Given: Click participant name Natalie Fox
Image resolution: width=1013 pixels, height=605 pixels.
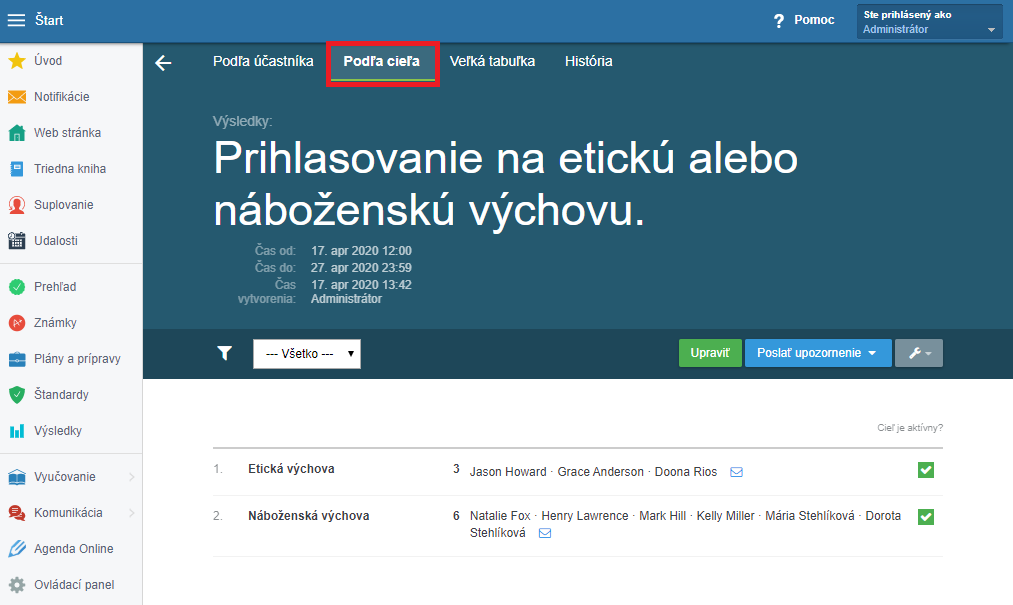Looking at the screenshot, I should 500,516.
